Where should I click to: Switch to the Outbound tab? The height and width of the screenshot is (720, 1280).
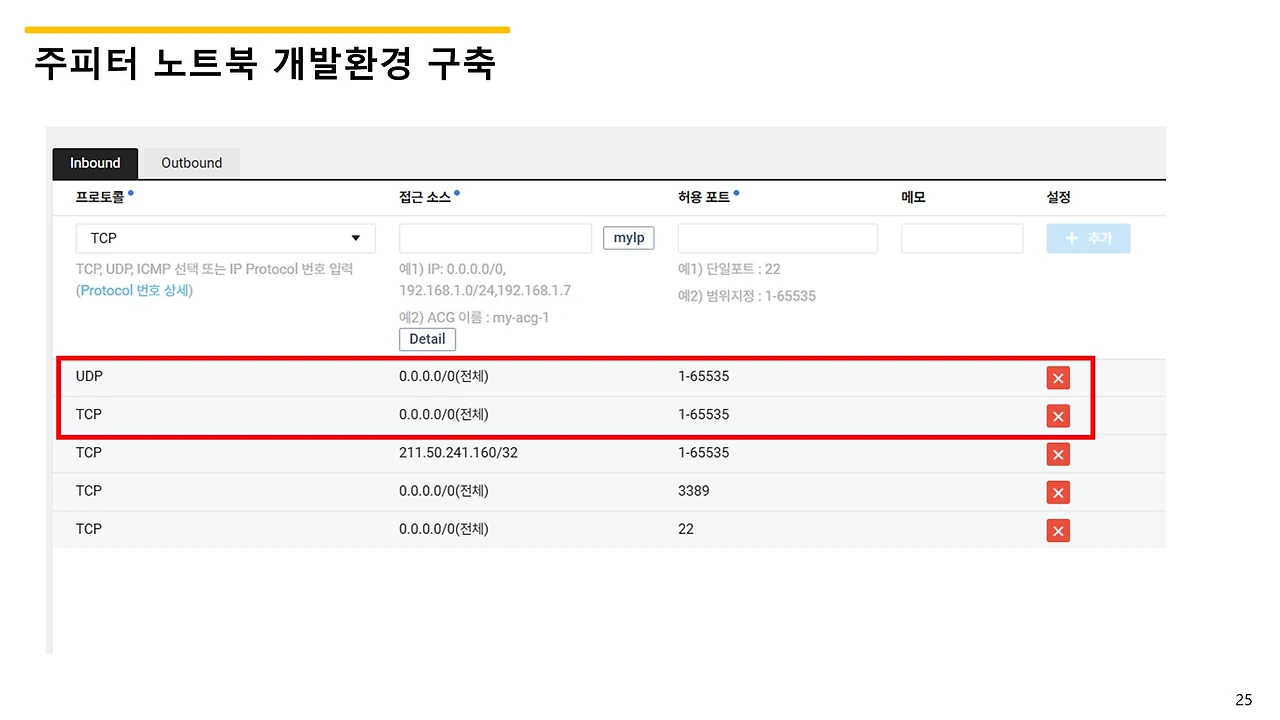[x=191, y=162]
